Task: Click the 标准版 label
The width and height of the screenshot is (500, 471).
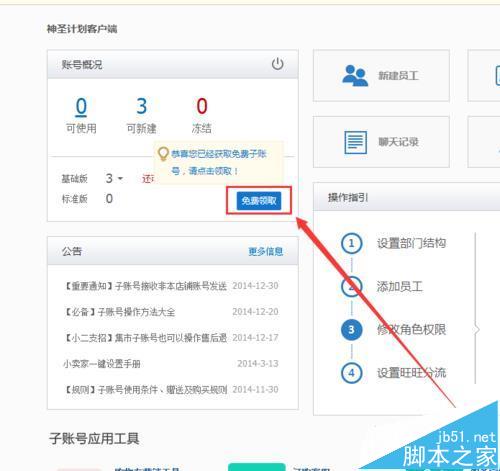Action: coord(75,199)
